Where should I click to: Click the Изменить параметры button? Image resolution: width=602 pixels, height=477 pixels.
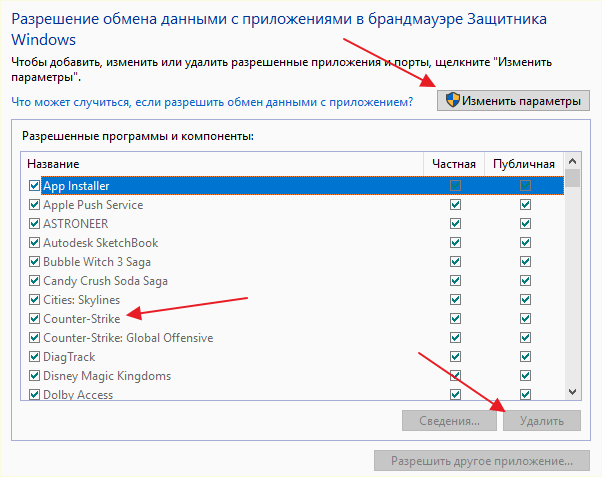513,101
